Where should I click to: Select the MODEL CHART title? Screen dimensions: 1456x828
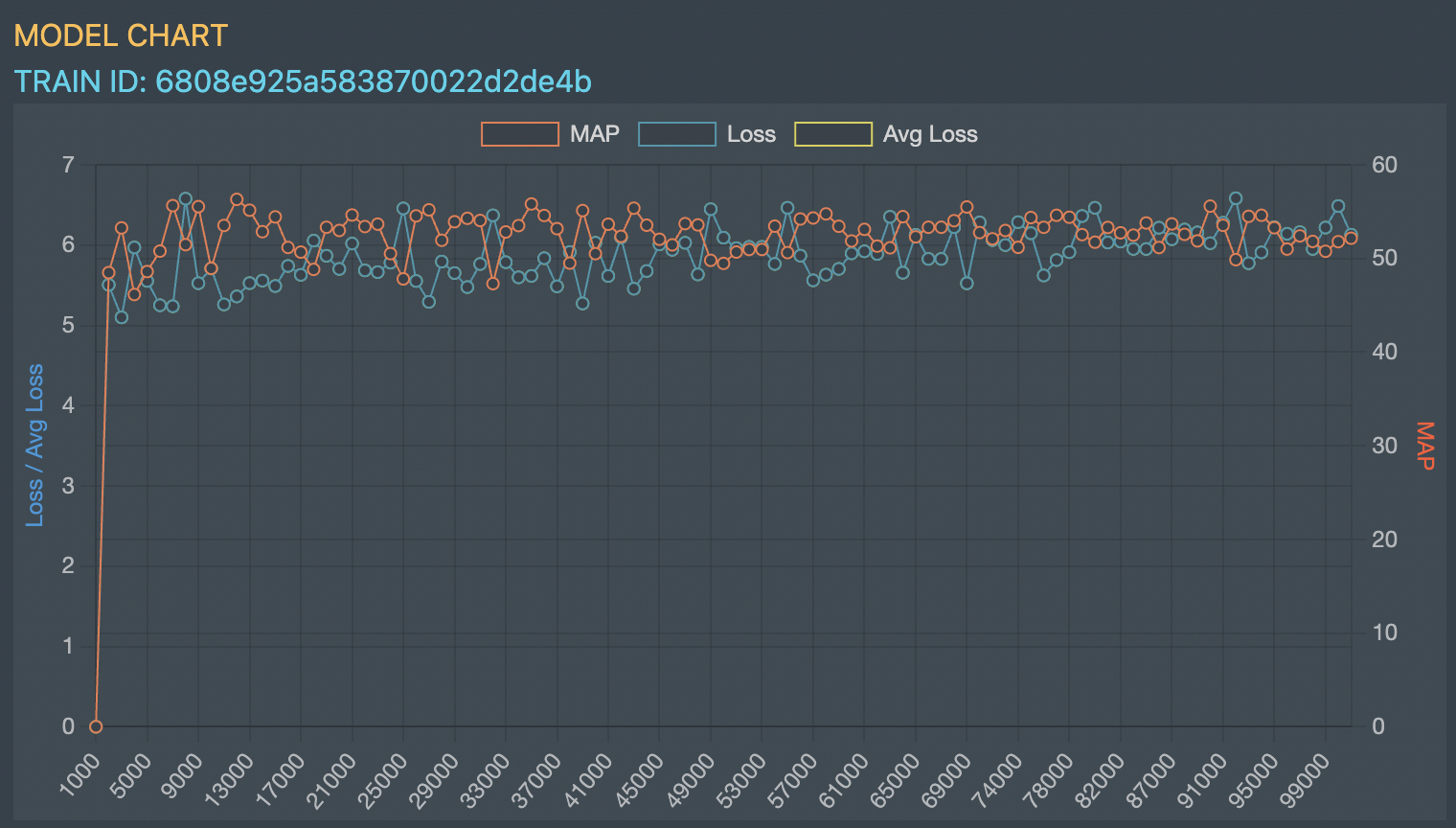[121, 35]
